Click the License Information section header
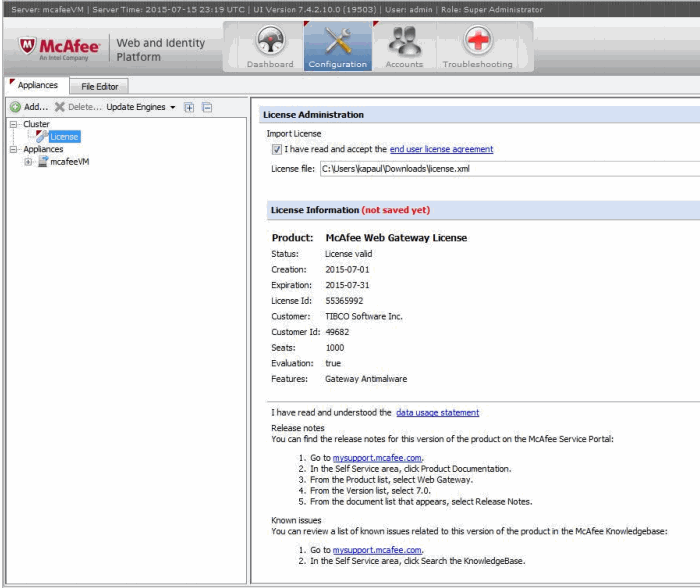Screen dimensions: 700x588 coord(350,210)
